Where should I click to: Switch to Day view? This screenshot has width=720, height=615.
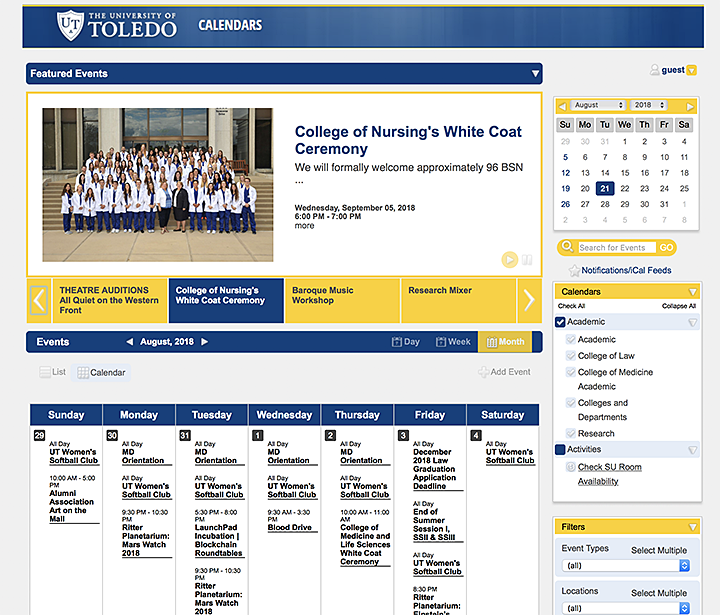pos(405,342)
